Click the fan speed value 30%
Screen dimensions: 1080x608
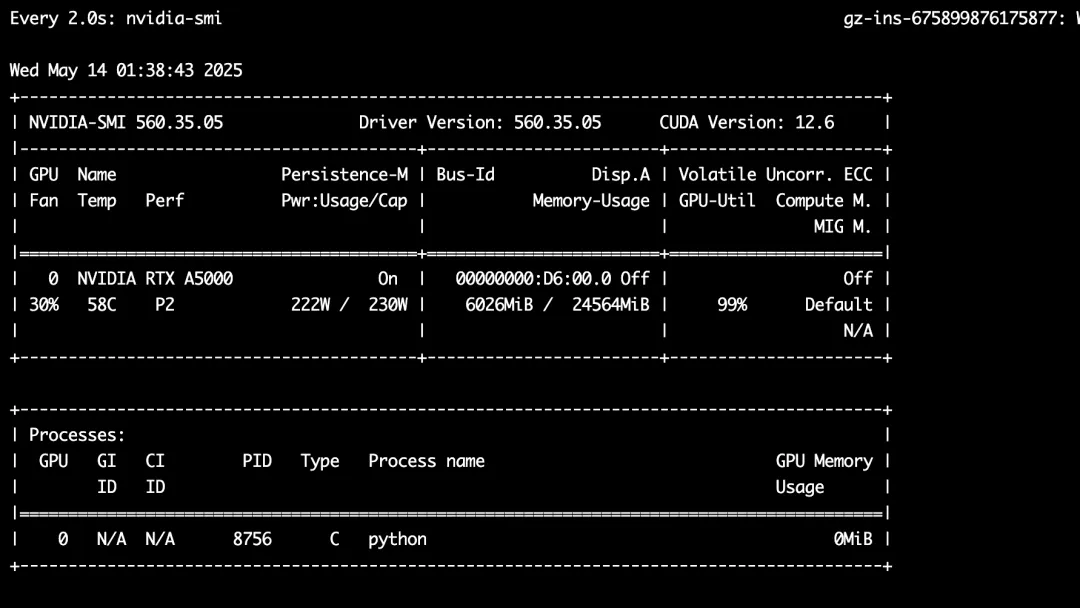pyautogui.click(x=44, y=305)
